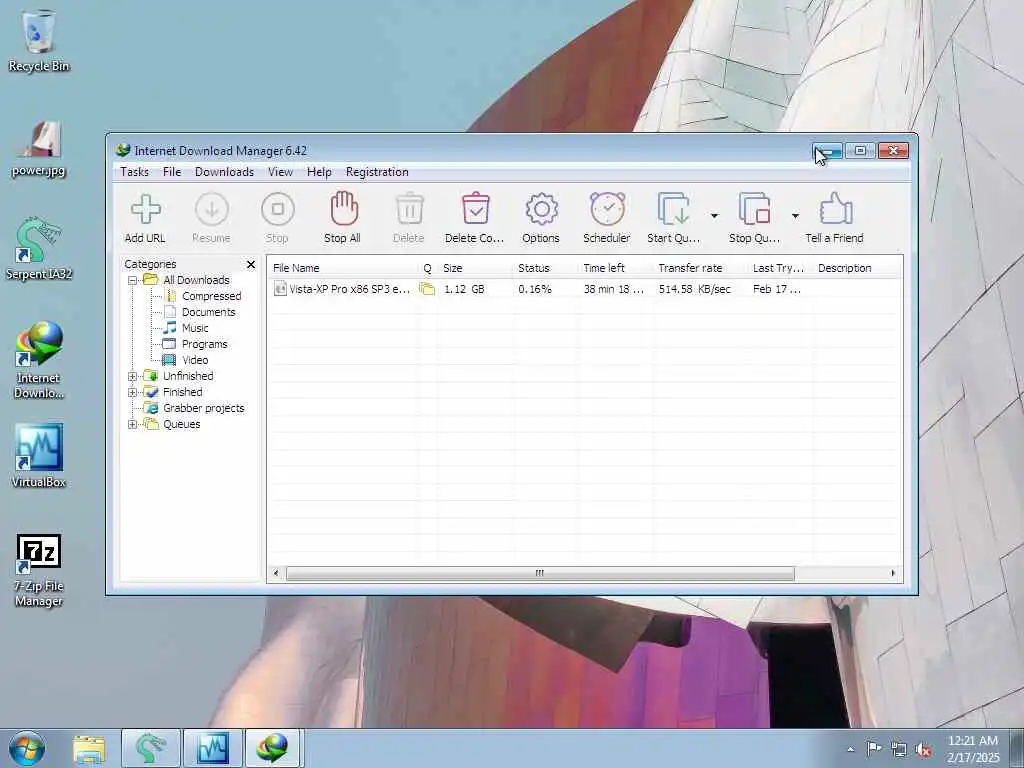The image size is (1024, 768).
Task: Sort by Status column header
Action: (x=545, y=268)
